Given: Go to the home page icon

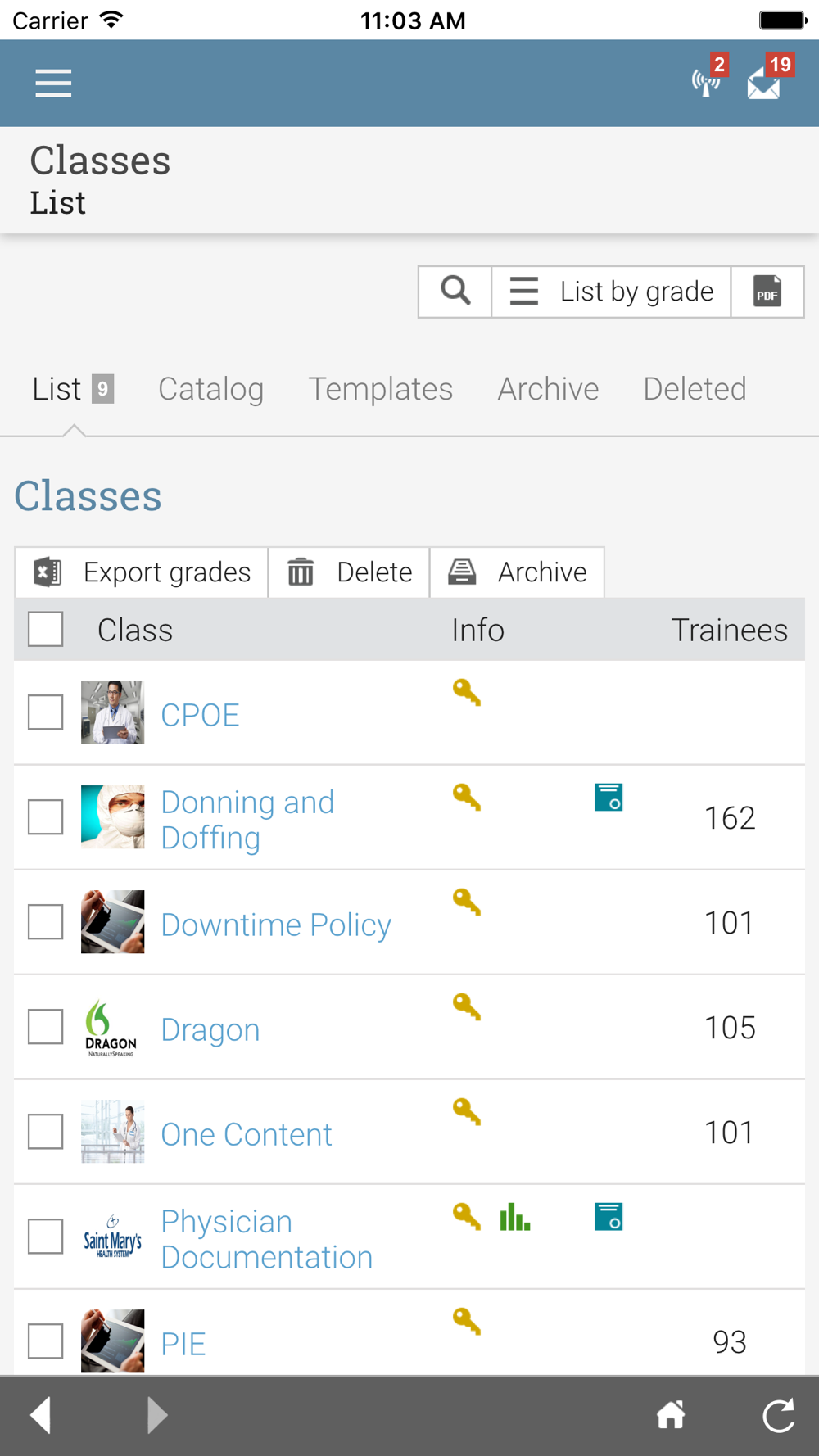Looking at the screenshot, I should click(x=671, y=1414).
